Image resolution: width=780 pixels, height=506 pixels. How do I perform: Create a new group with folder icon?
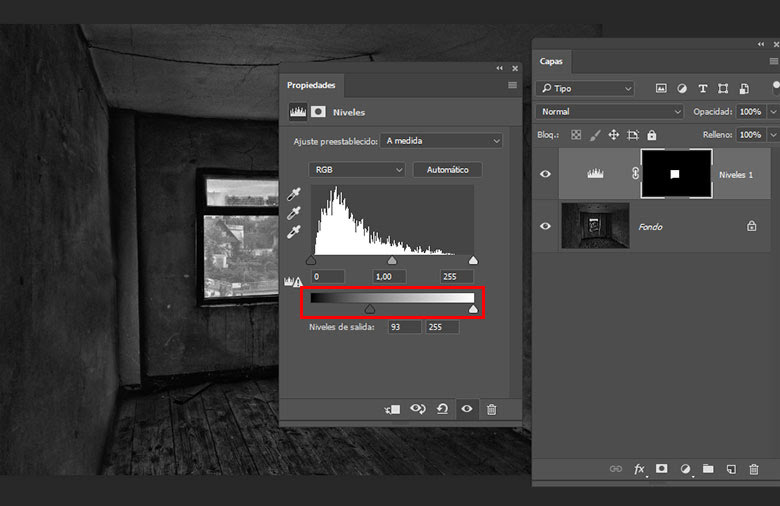(x=708, y=468)
